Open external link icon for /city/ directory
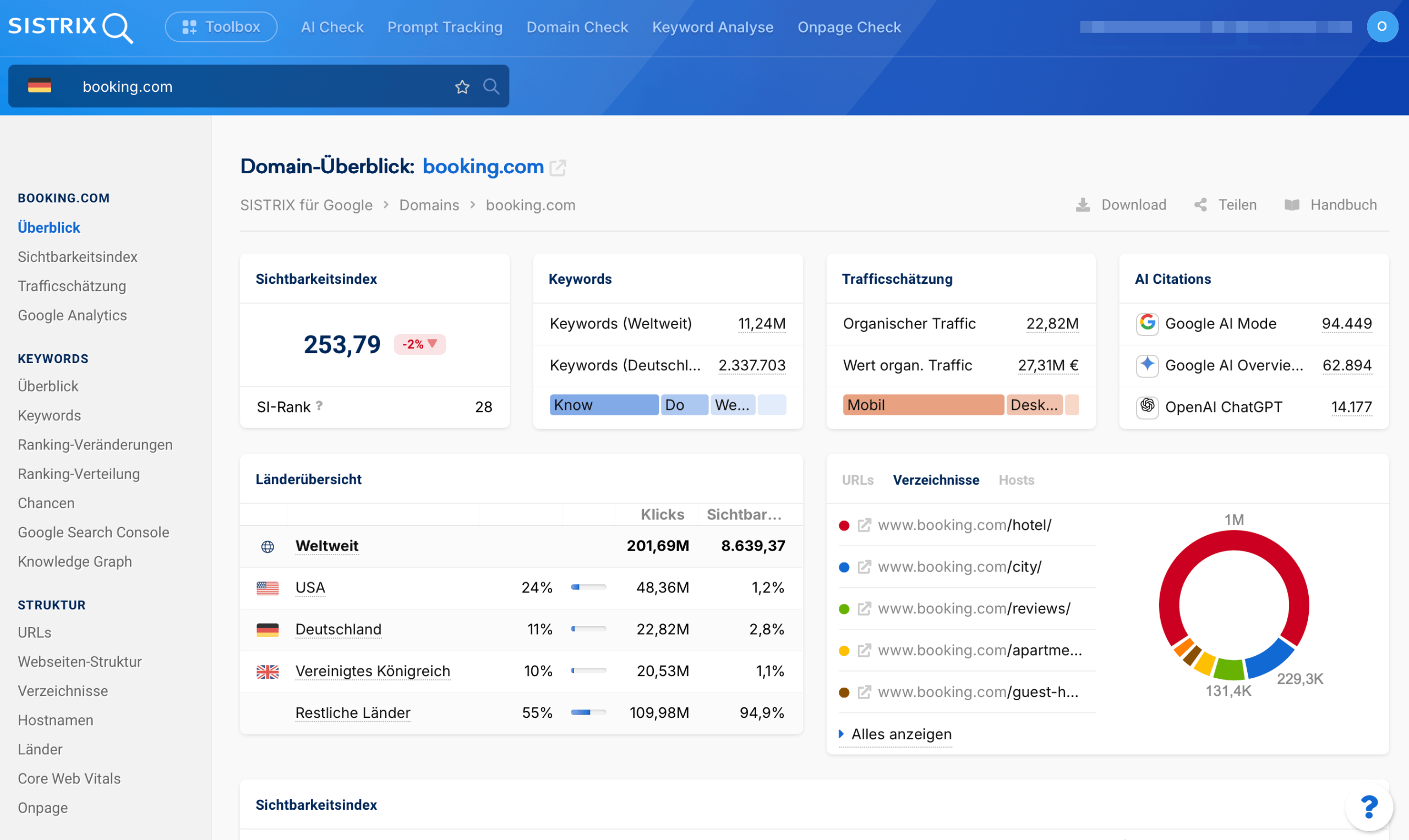 tap(864, 567)
